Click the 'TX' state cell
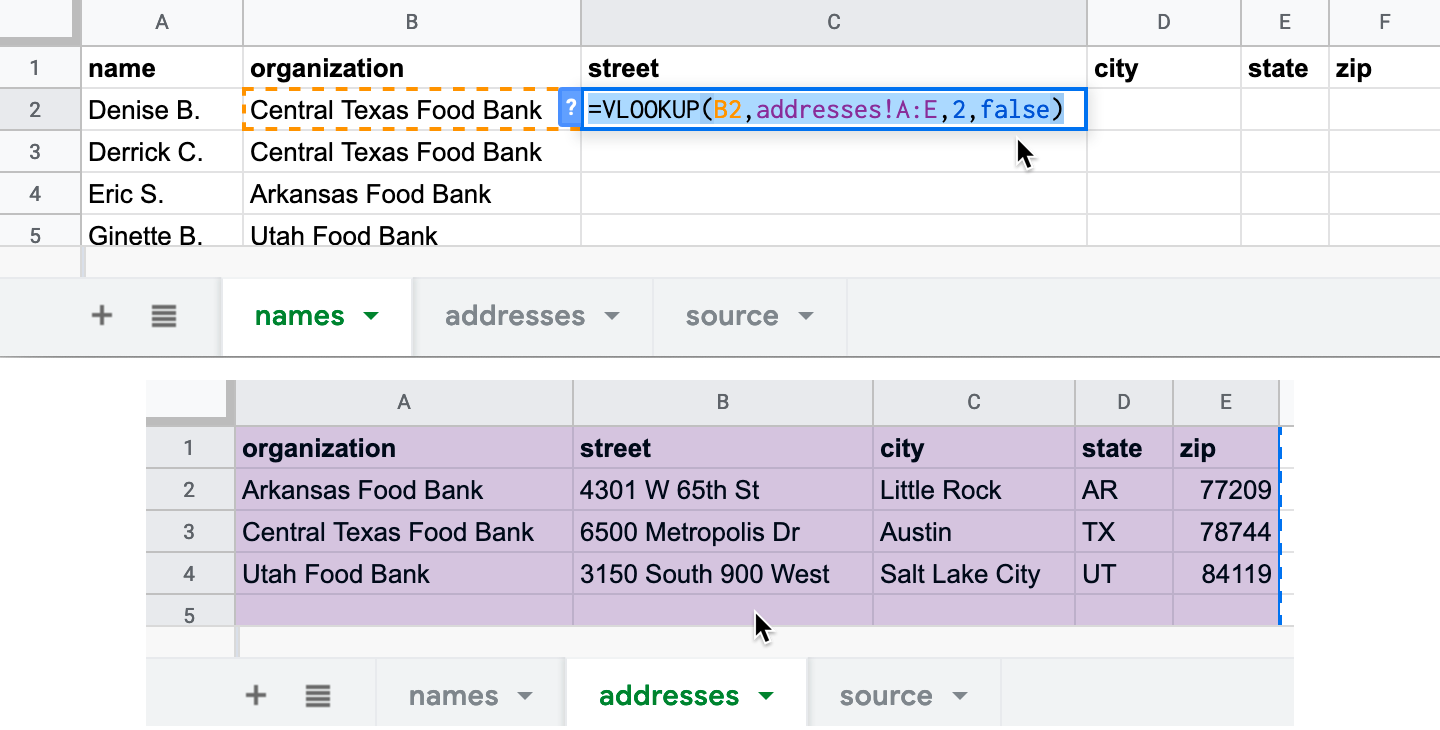Viewport: 1440px width, 730px height. (1124, 532)
